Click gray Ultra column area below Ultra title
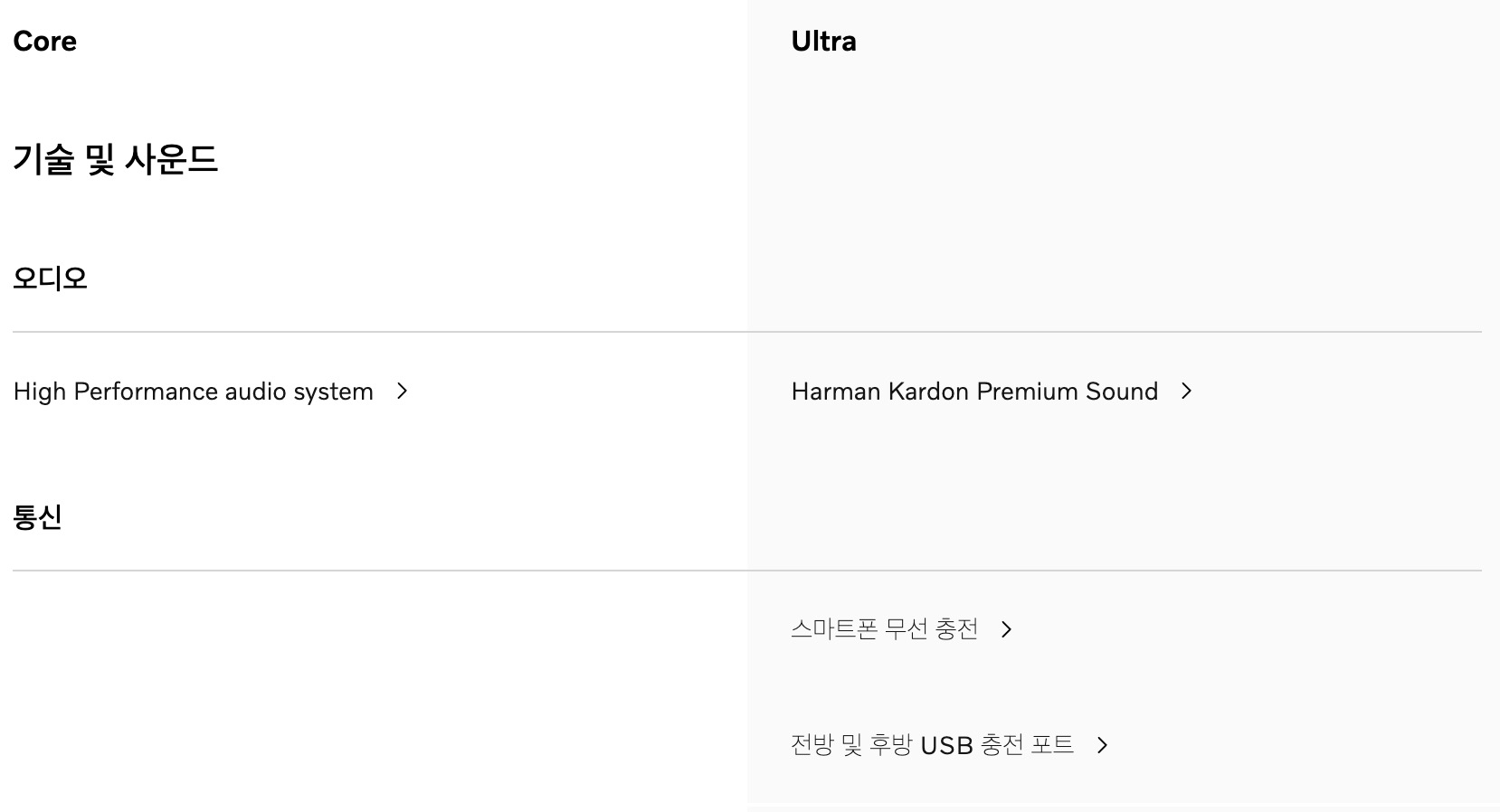 click(x=1122, y=181)
